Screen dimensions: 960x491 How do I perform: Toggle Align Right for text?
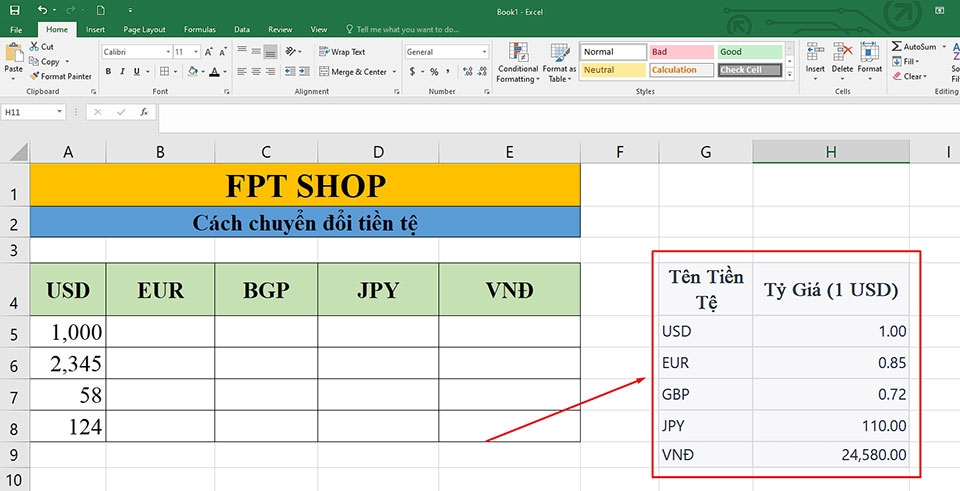tap(271, 72)
